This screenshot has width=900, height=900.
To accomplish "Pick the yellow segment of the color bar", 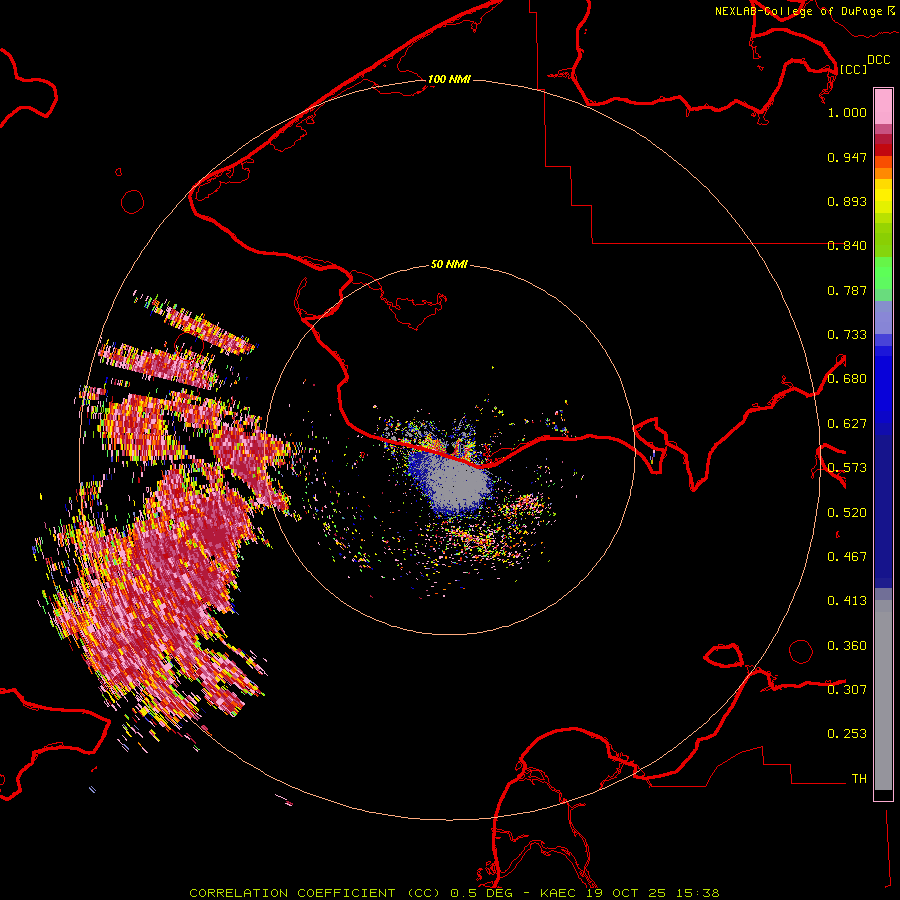I will click(x=883, y=196).
